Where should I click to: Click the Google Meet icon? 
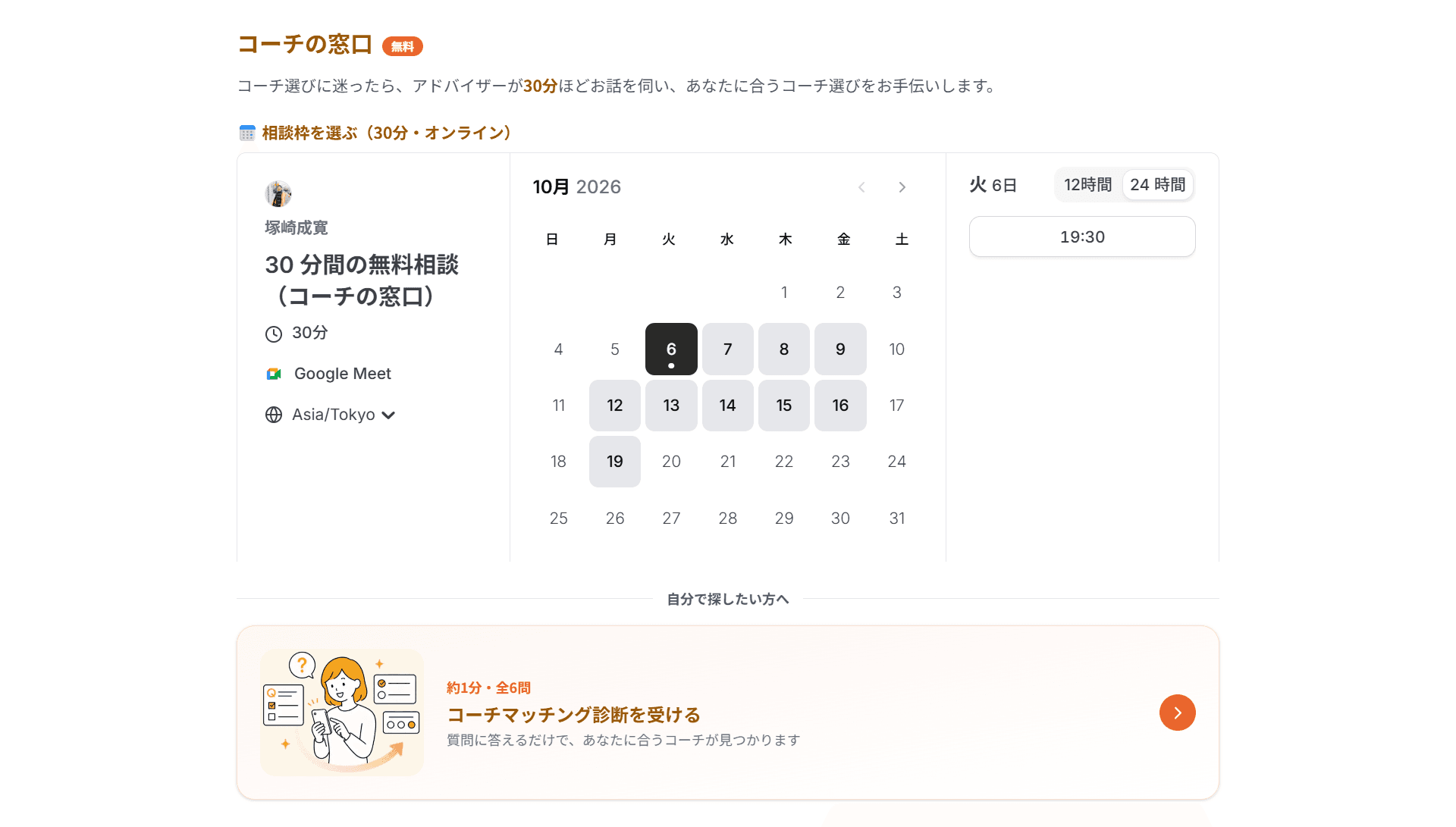(x=274, y=374)
